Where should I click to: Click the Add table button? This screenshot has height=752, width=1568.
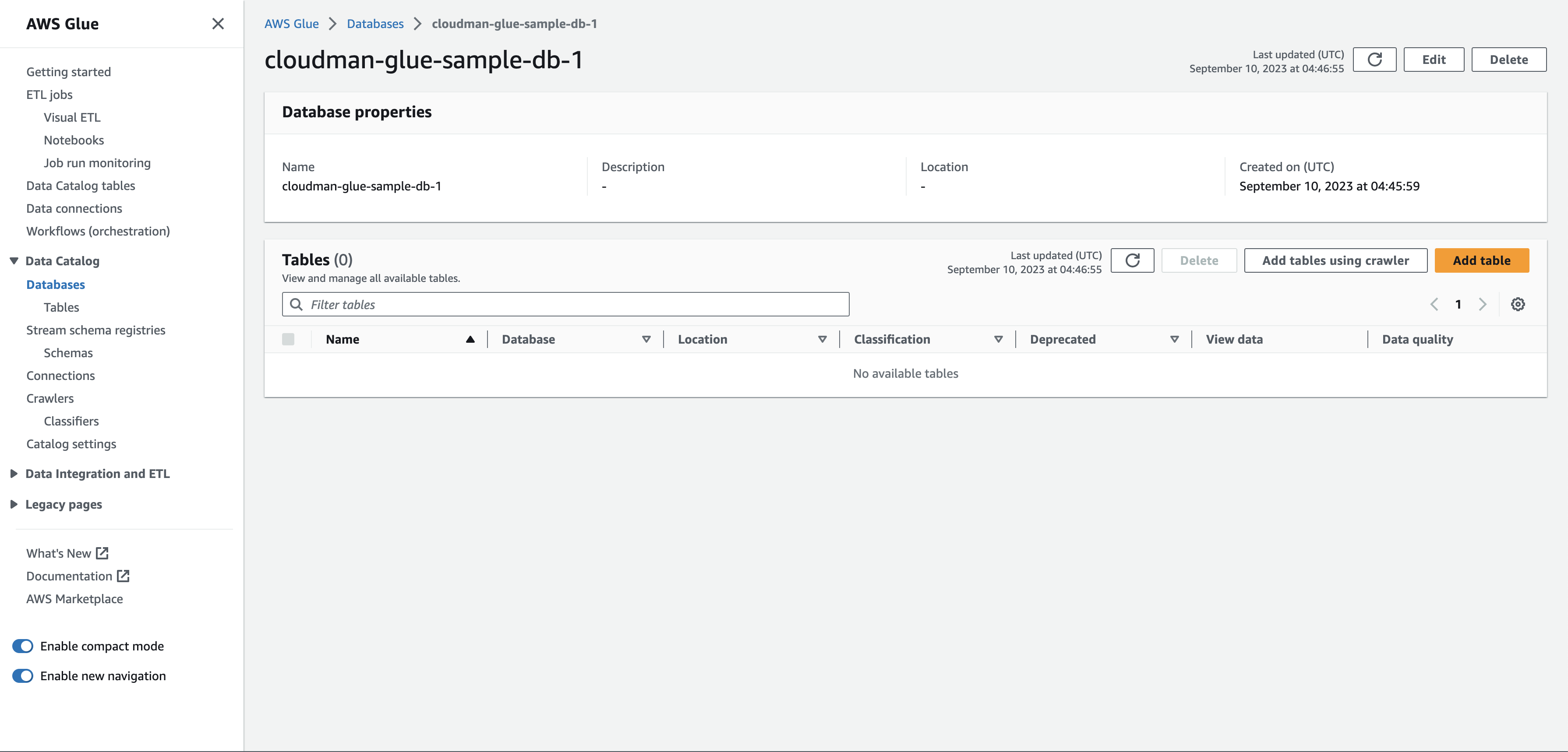pyautogui.click(x=1481, y=260)
